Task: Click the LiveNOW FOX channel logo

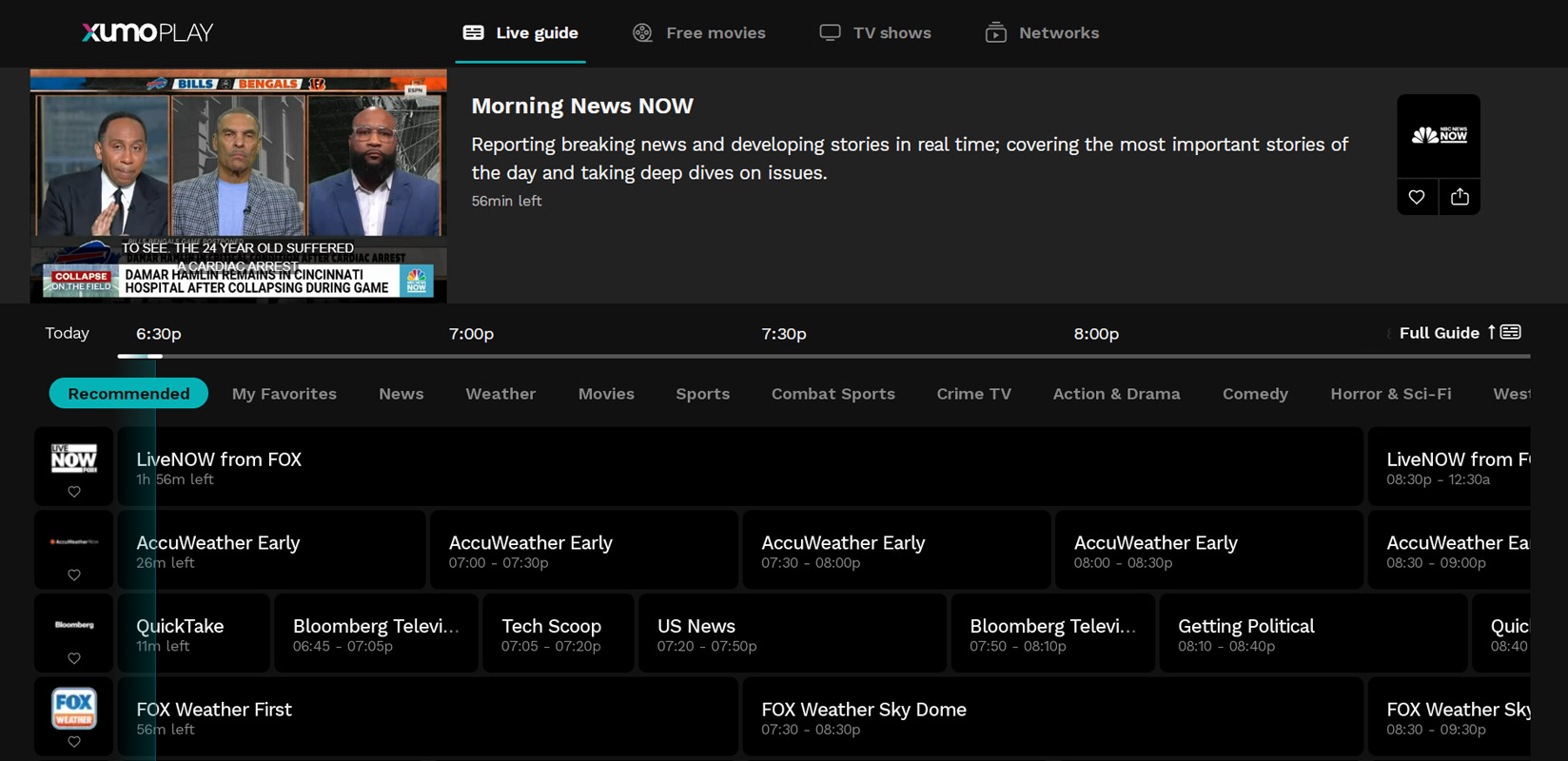Action: (74, 459)
